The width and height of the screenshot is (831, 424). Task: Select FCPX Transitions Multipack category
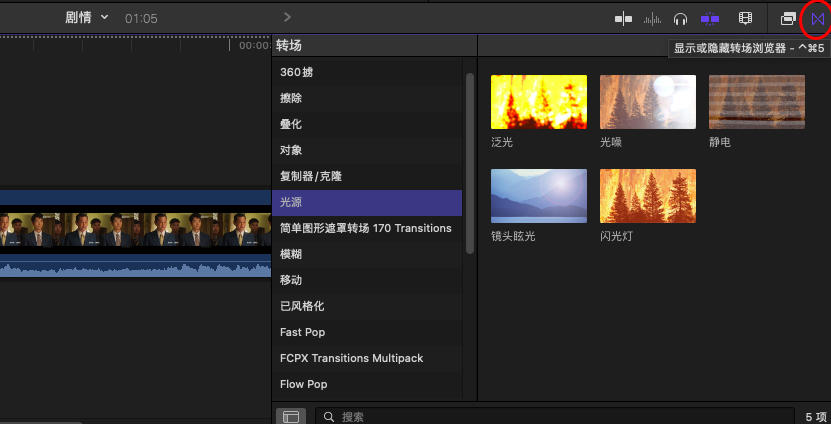point(367,358)
